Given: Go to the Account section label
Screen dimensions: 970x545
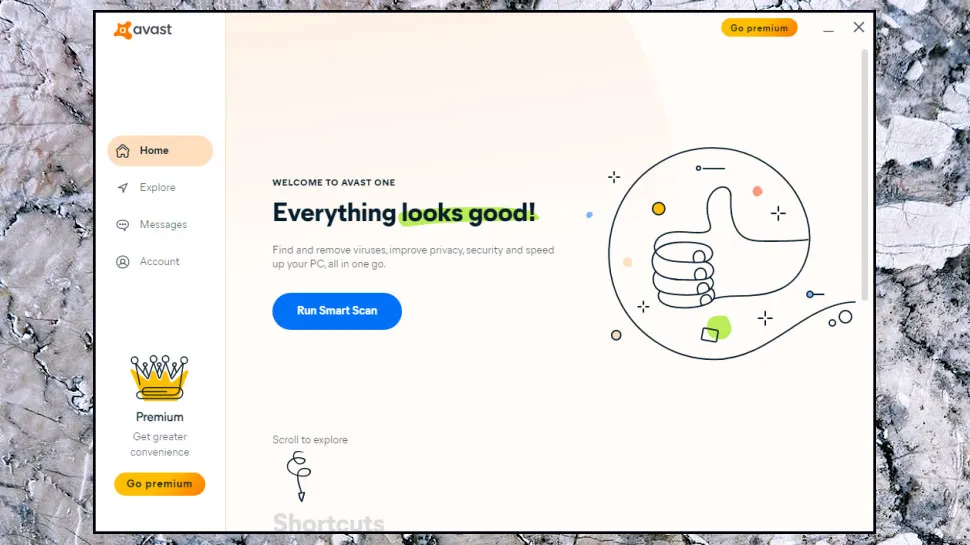Looking at the screenshot, I should click(159, 262).
